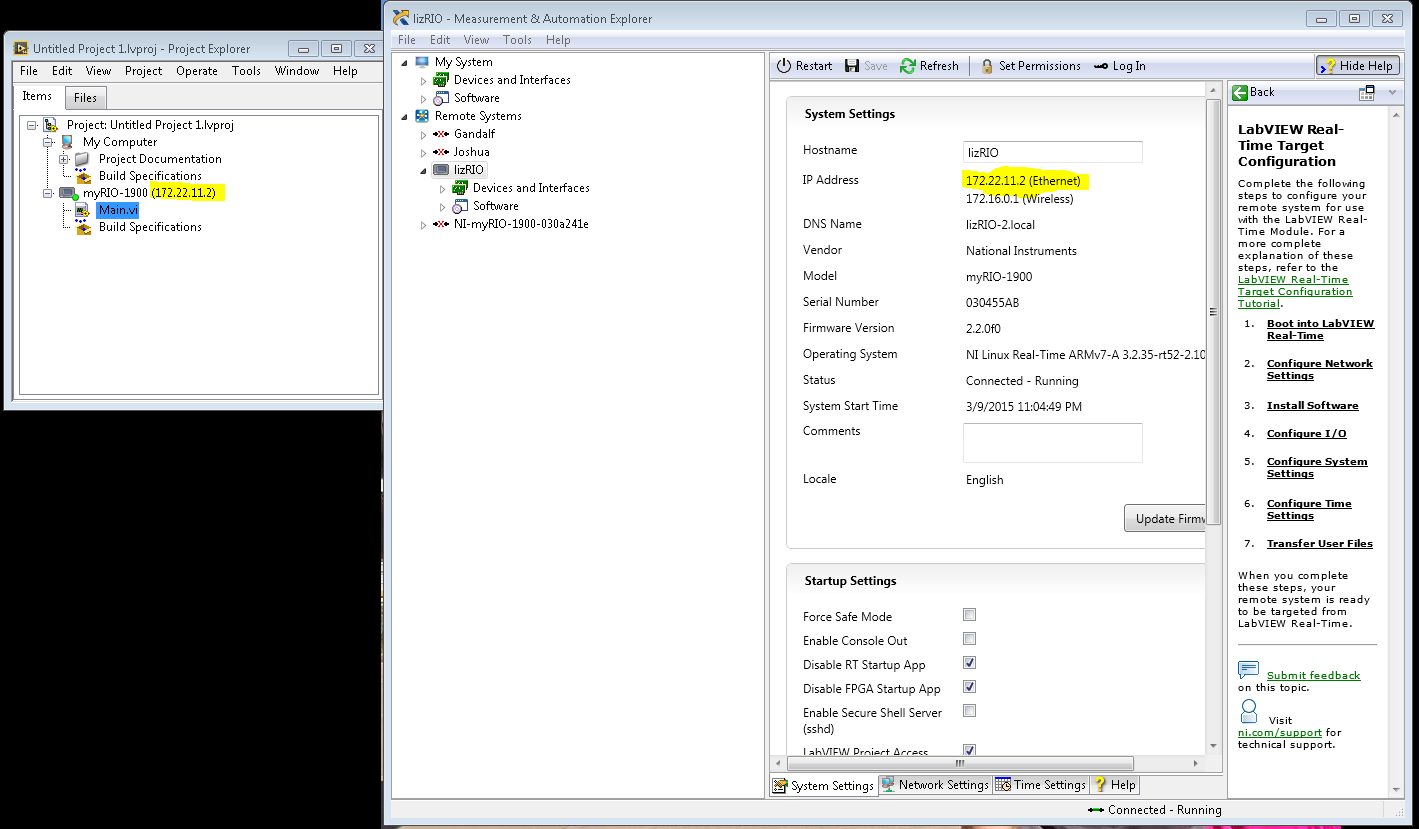Toggle the Force Safe Mode checkbox
The width and height of the screenshot is (1419, 829).
[969, 615]
